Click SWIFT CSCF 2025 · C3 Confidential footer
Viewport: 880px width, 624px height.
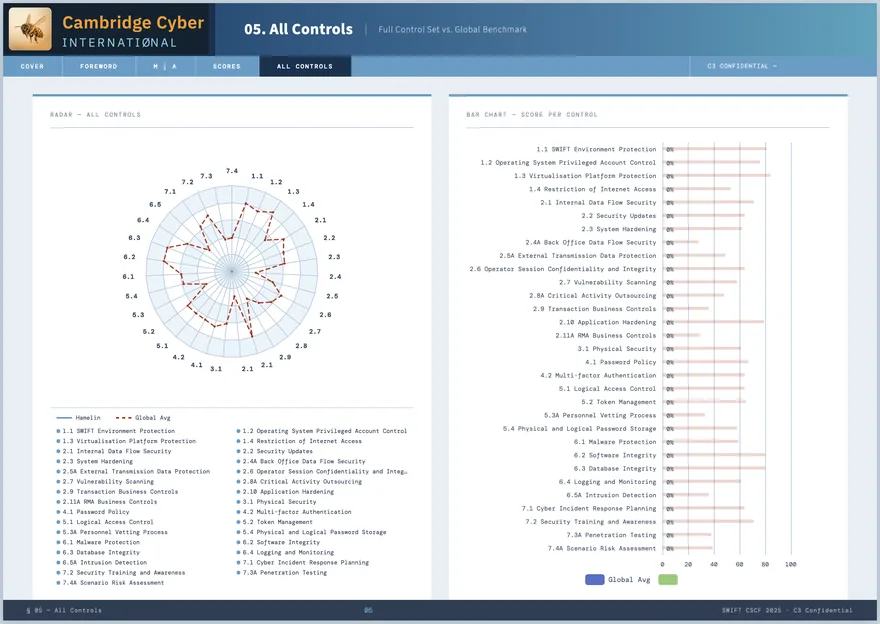787,610
